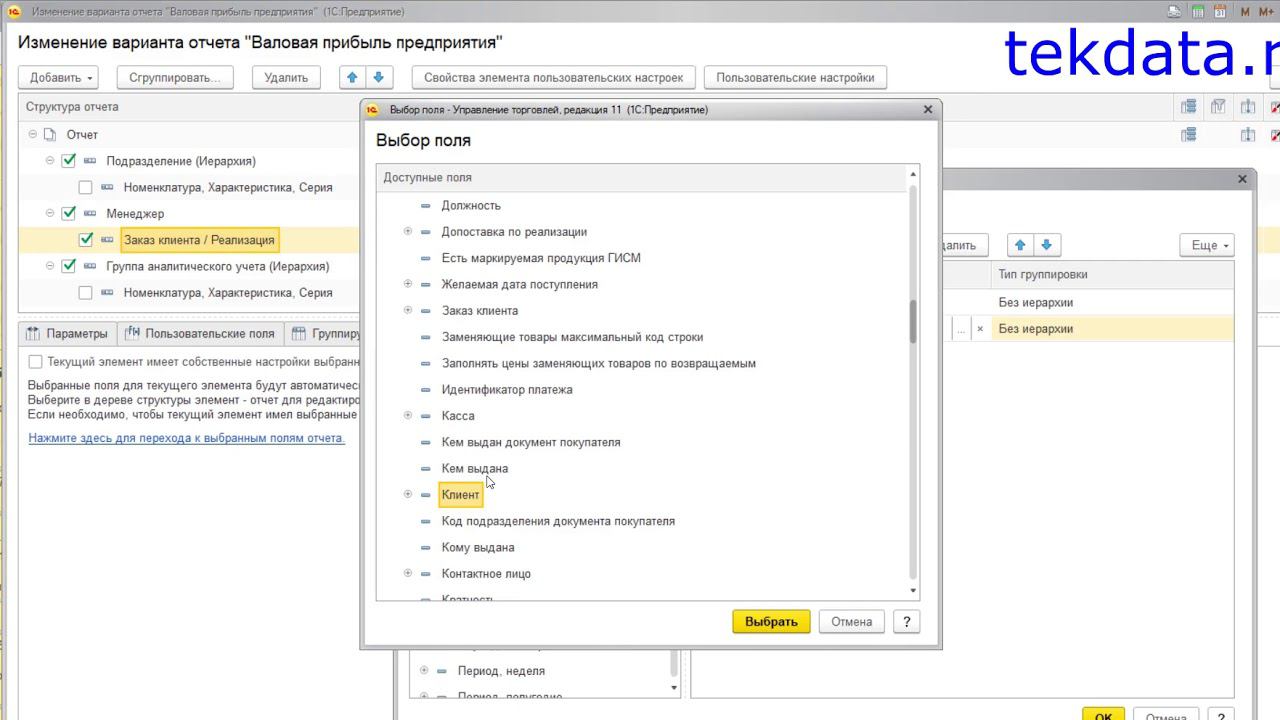Open the calculator icon in the title bar
This screenshot has height=720, width=1280.
1197,12
